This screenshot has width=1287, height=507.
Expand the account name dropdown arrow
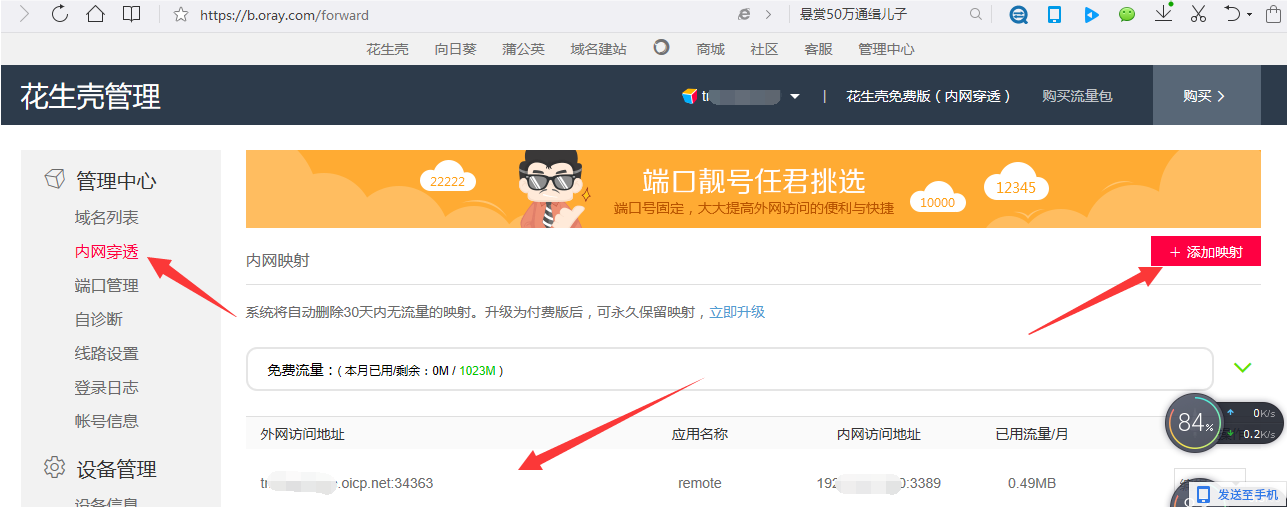pyautogui.click(x=795, y=97)
